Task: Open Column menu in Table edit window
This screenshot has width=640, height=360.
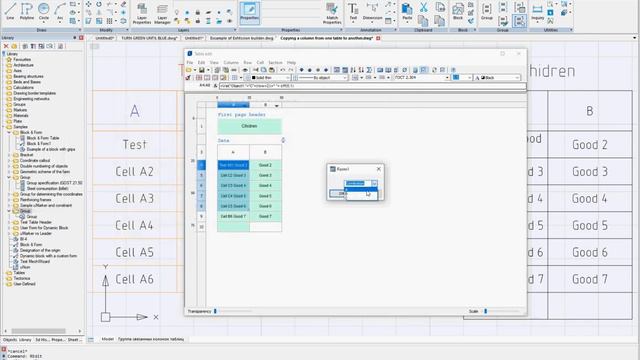Action: coord(231,62)
